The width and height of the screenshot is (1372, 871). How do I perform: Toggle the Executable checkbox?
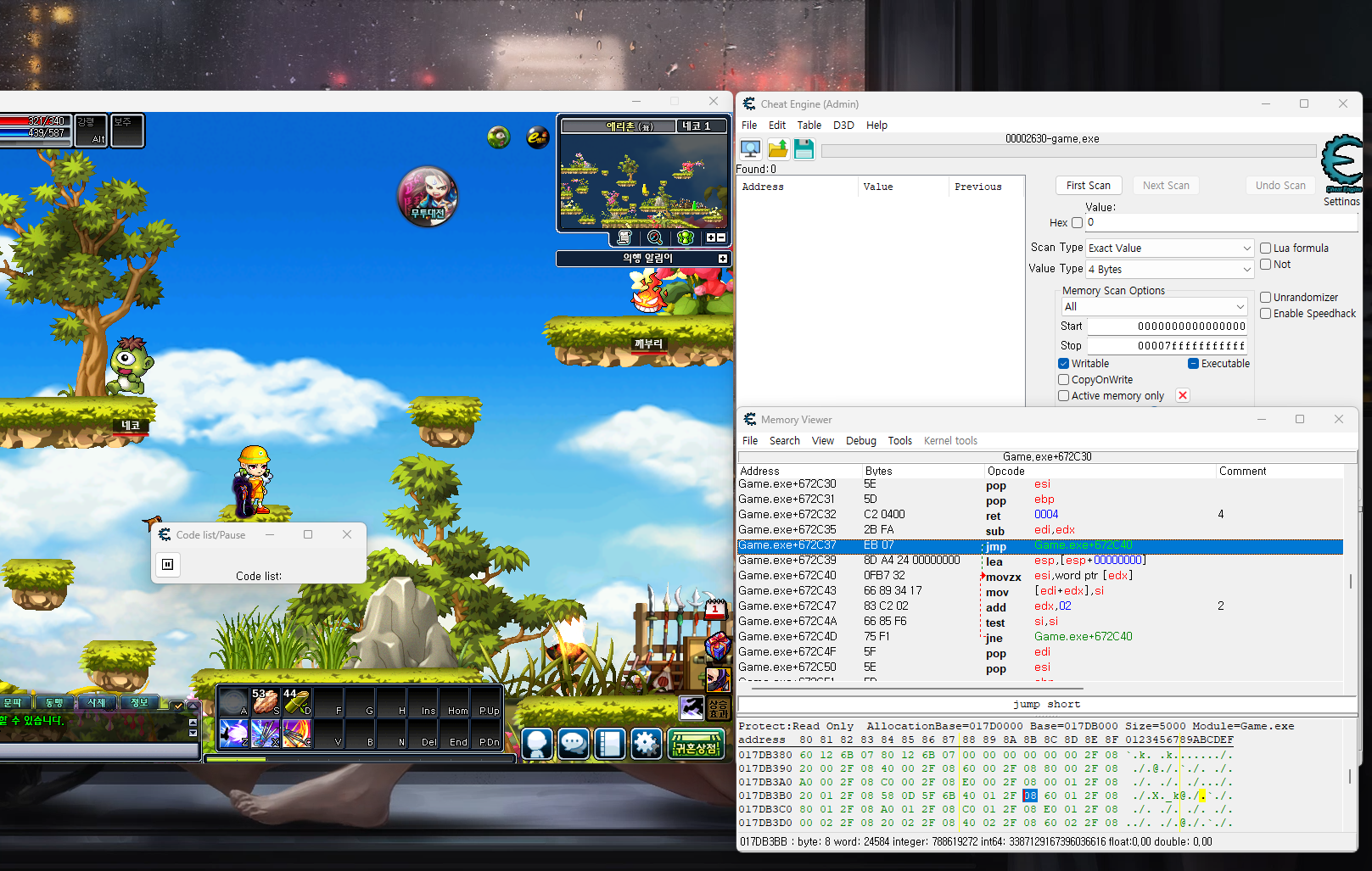pyautogui.click(x=1193, y=364)
